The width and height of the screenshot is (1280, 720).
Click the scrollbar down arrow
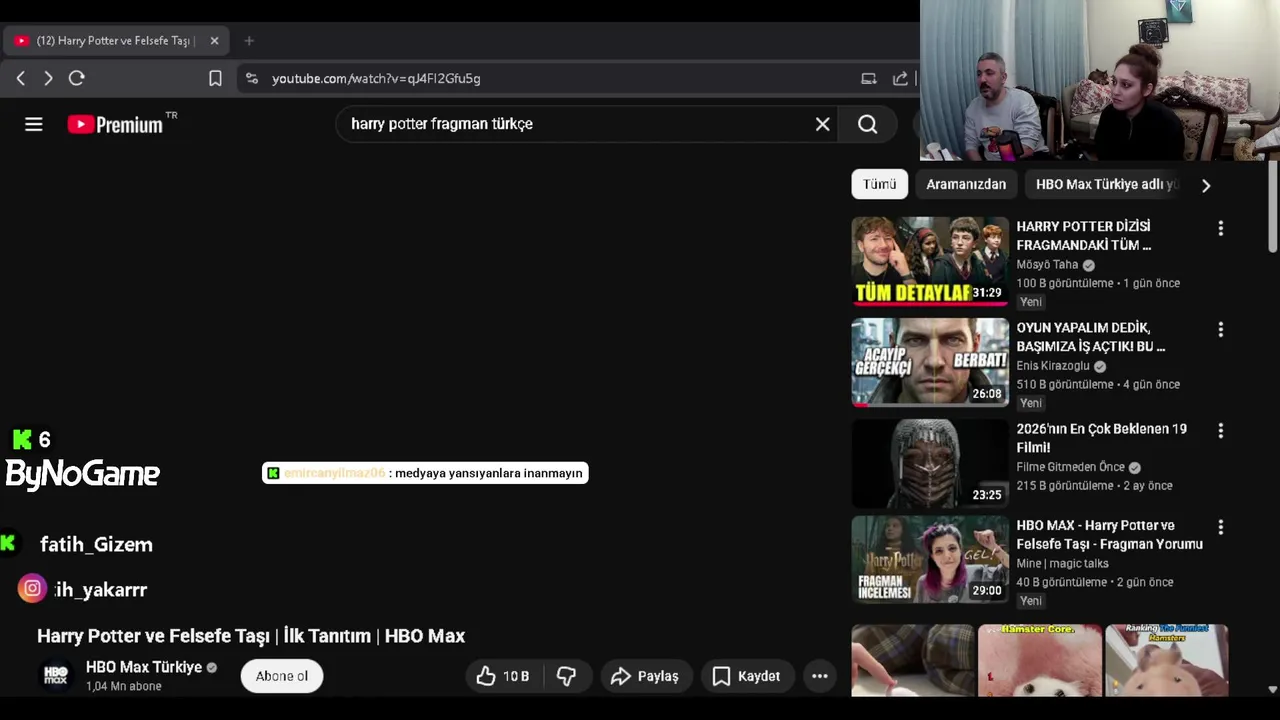(x=1272, y=689)
